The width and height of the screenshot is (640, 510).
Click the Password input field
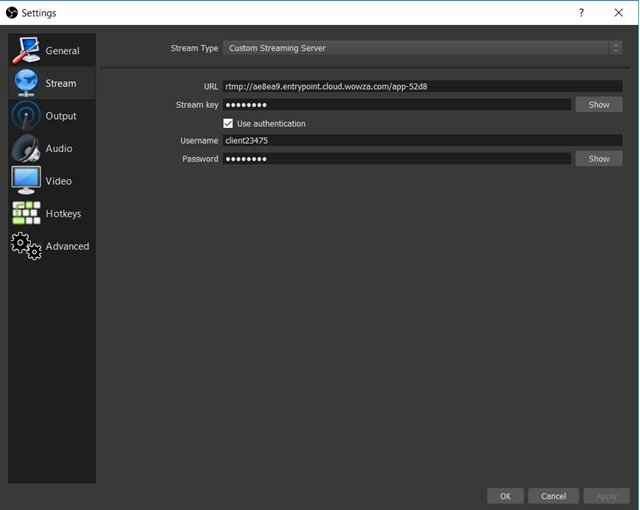(397, 158)
